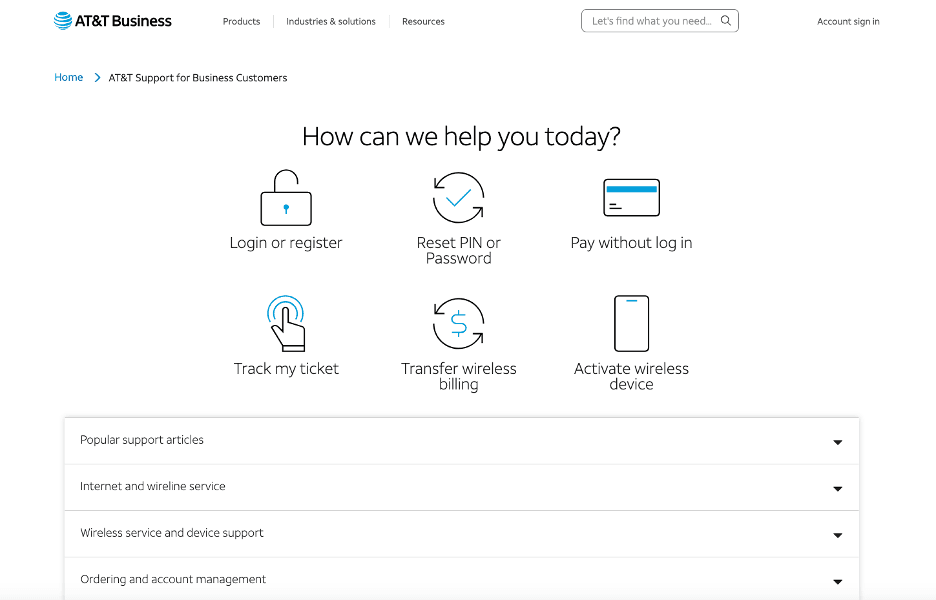936x600 pixels.
Task: Click the search input field
Action: (x=650, y=20)
